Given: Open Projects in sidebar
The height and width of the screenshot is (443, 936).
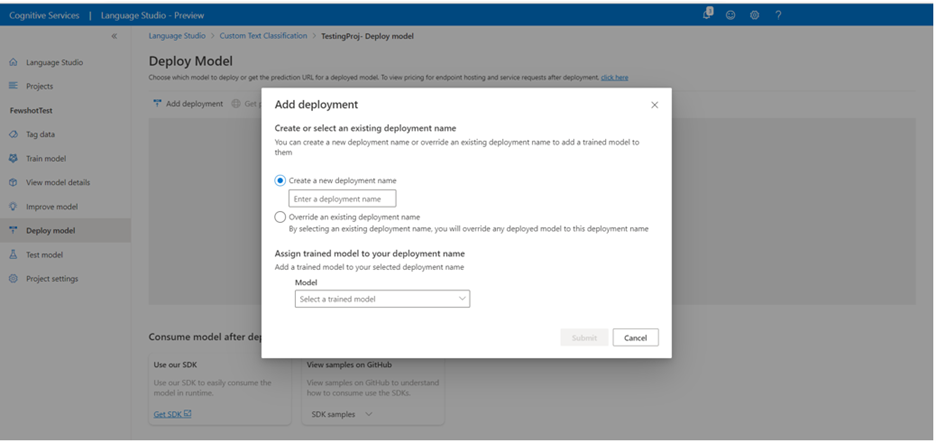Looking at the screenshot, I should pos(39,86).
